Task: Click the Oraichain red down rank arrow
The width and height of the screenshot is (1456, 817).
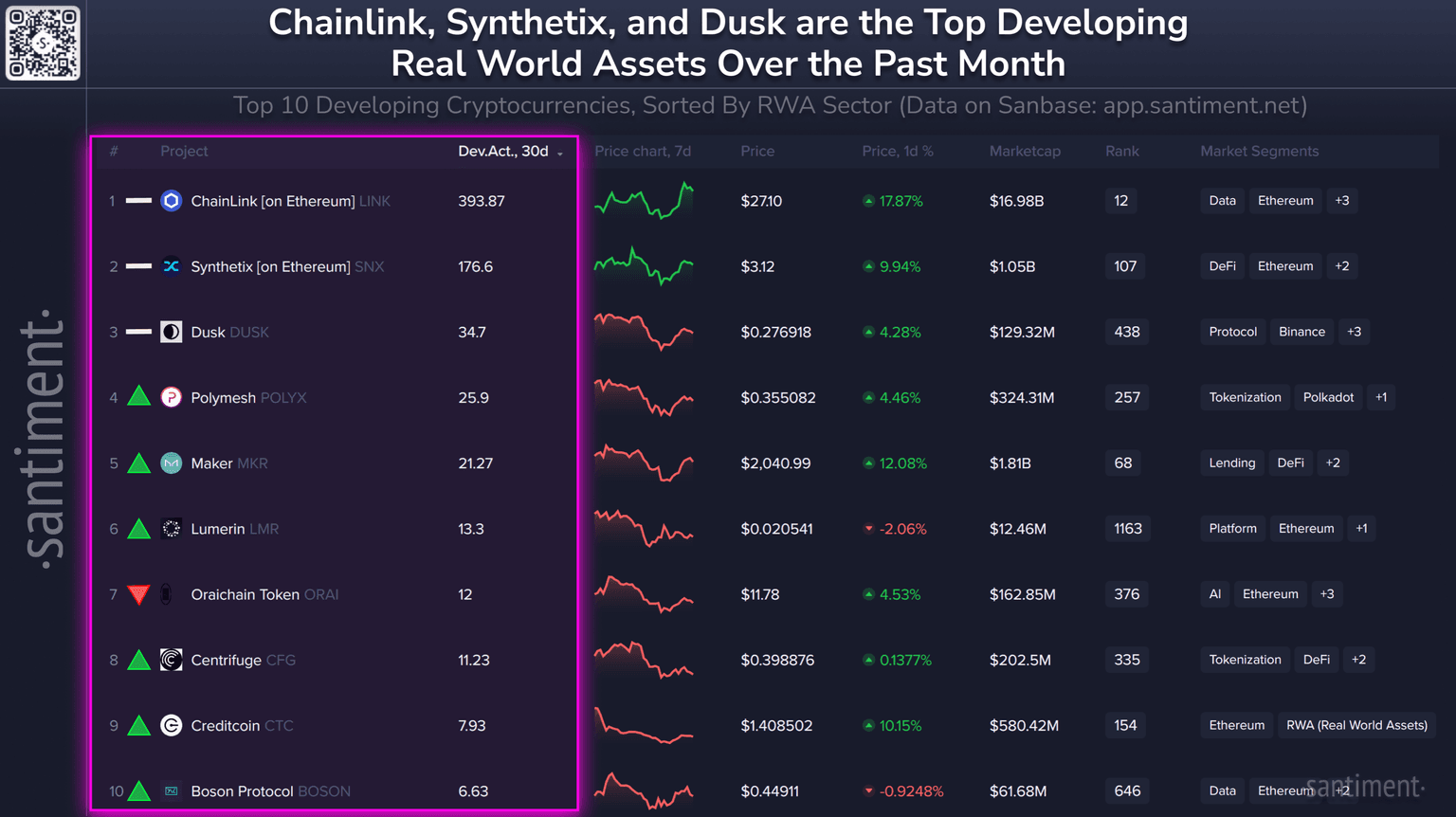Action: (138, 595)
